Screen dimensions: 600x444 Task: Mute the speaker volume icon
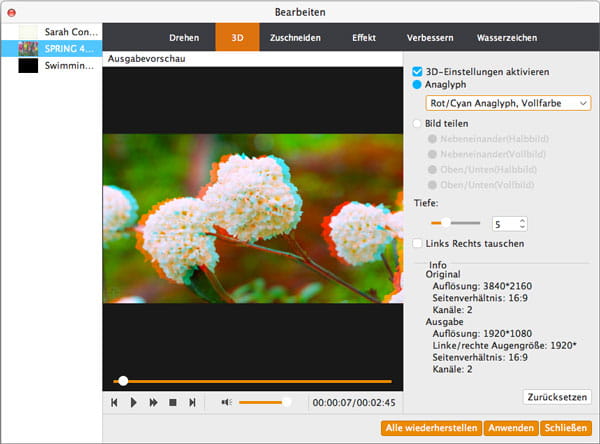click(x=227, y=402)
